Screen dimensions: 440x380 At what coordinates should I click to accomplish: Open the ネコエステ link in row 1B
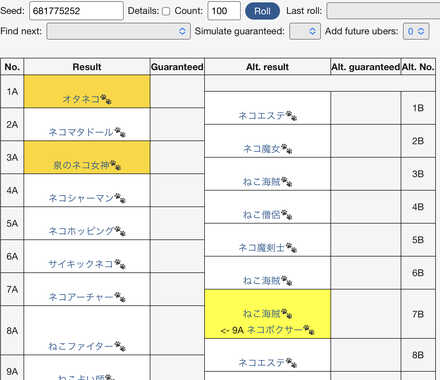262,116
